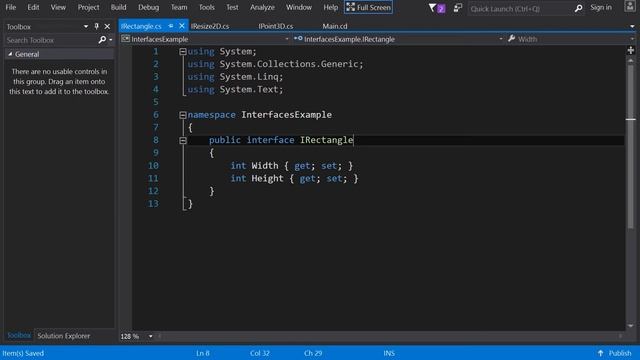Switch to the Solution Explorer bottom tab
The width and height of the screenshot is (640, 360).
click(x=64, y=336)
